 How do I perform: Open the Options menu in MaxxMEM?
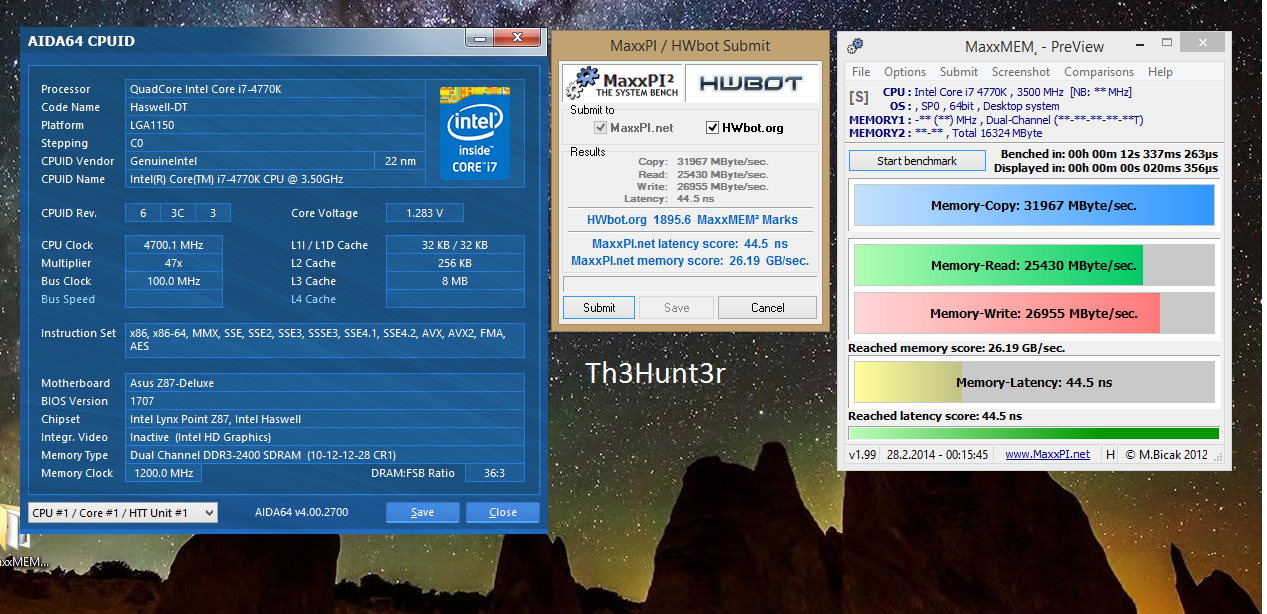pos(905,72)
